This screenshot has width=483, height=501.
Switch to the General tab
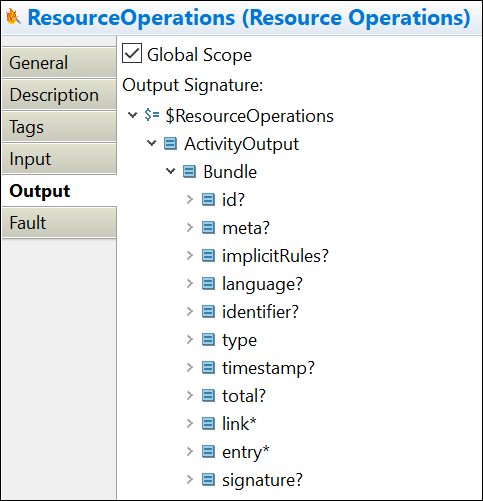click(x=59, y=63)
